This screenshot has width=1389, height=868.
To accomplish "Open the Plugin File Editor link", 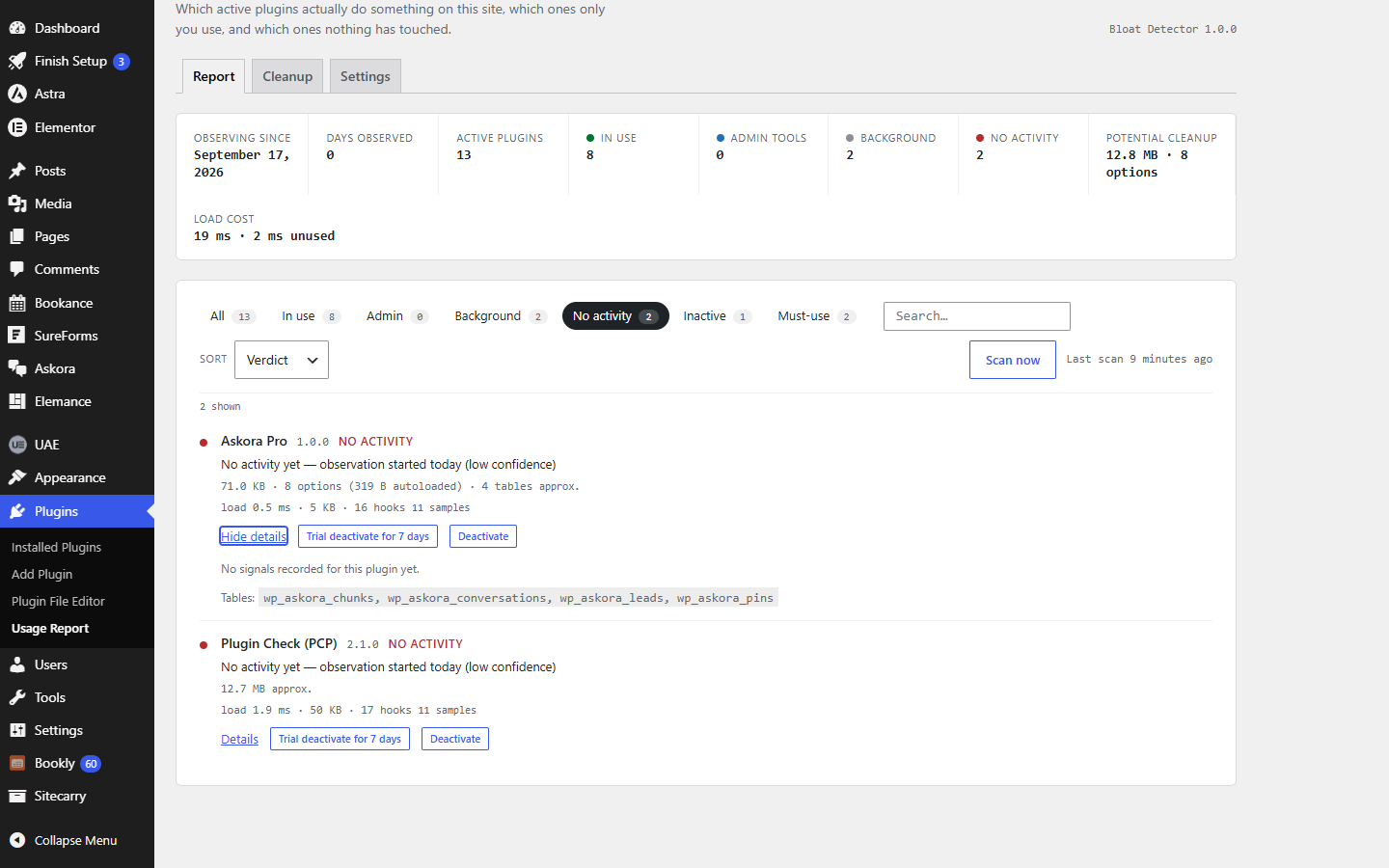I will click(x=58, y=601).
